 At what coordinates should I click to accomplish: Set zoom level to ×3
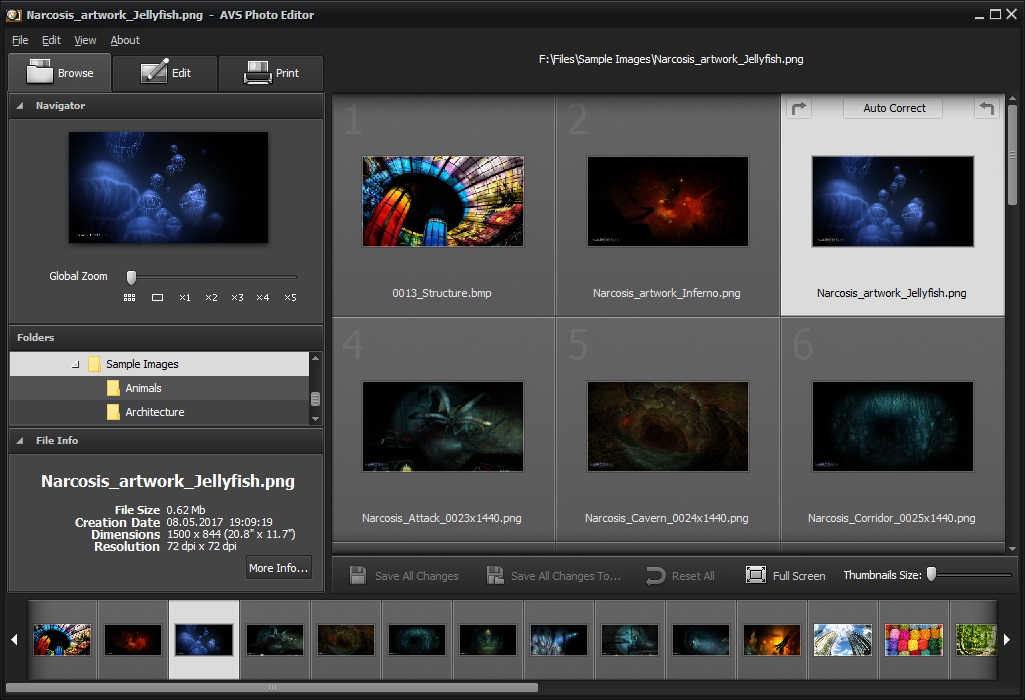point(236,297)
